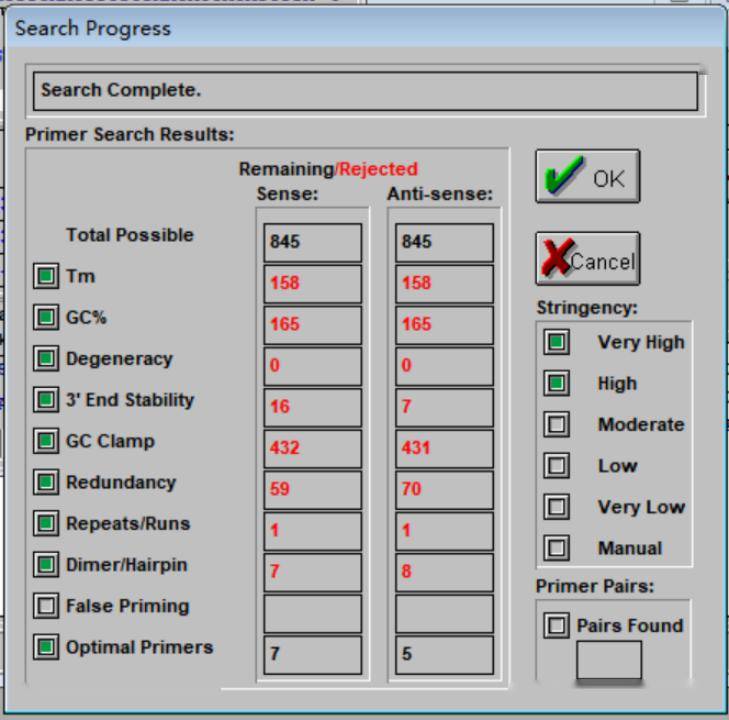The width and height of the screenshot is (729, 720).
Task: Toggle the Tm criterion checkbox
Action: coord(46,277)
